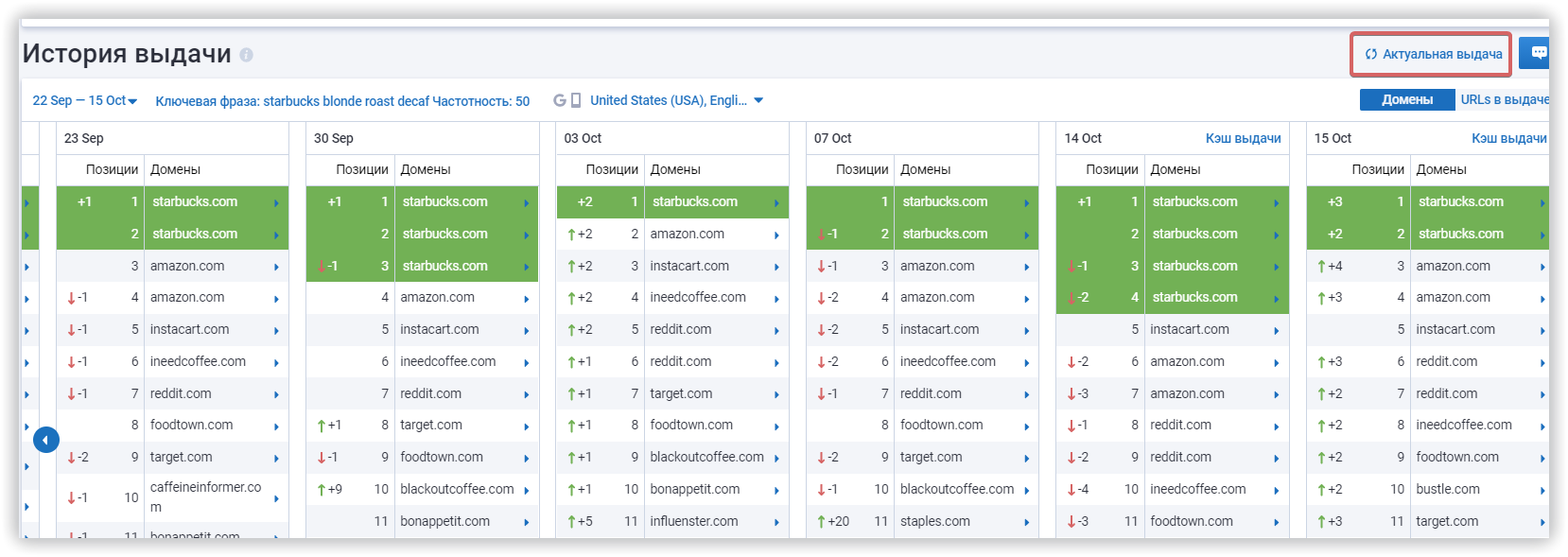Viewport: 1568px width, 557px height.
Task: Click the Google search engine icon
Action: (560, 100)
